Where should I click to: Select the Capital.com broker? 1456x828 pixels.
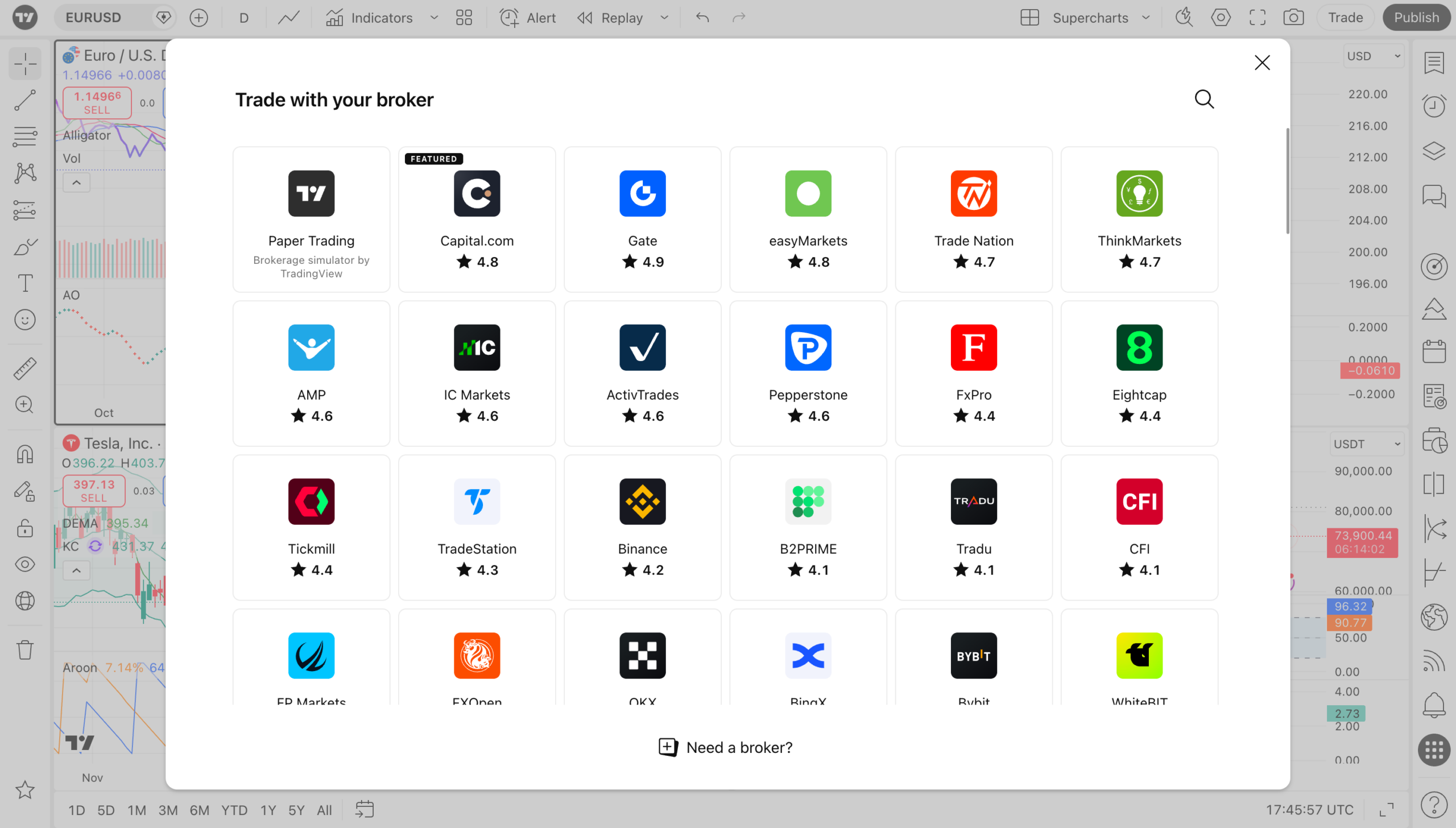coord(477,219)
